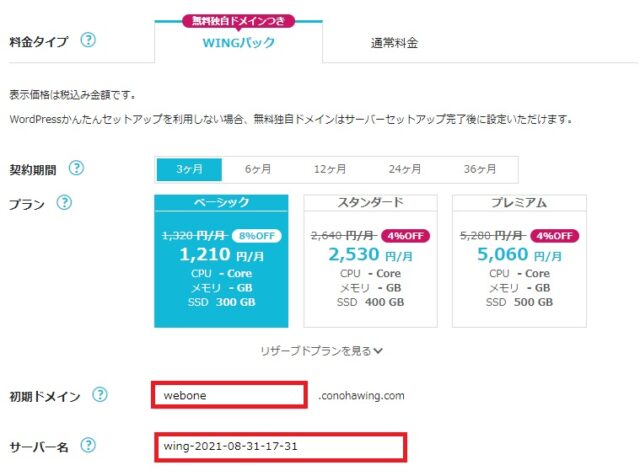Click the 4%OFF badge on プレミアム
The width and height of the screenshot is (640, 476).
[554, 236]
